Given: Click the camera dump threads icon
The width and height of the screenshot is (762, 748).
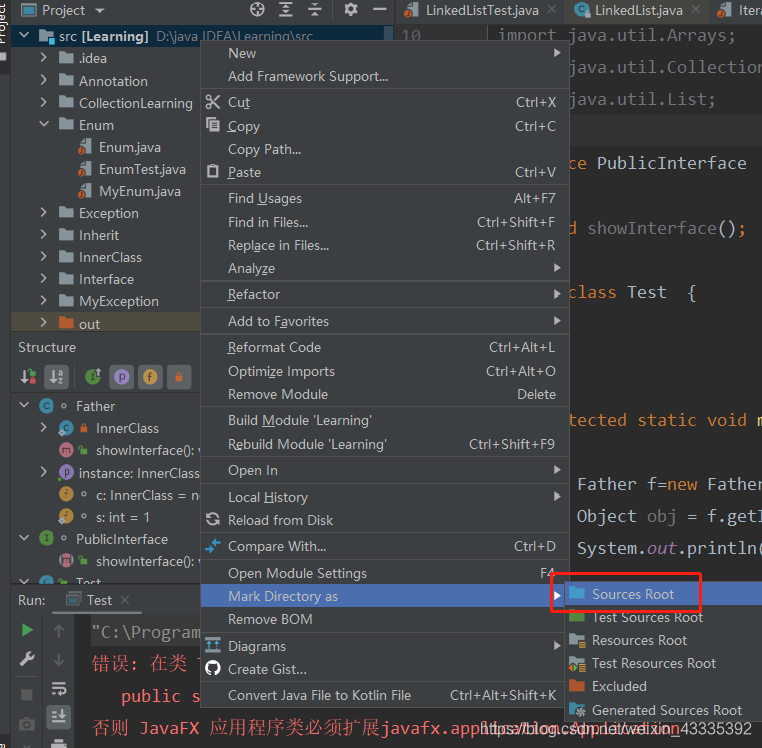Looking at the screenshot, I should click(27, 724).
